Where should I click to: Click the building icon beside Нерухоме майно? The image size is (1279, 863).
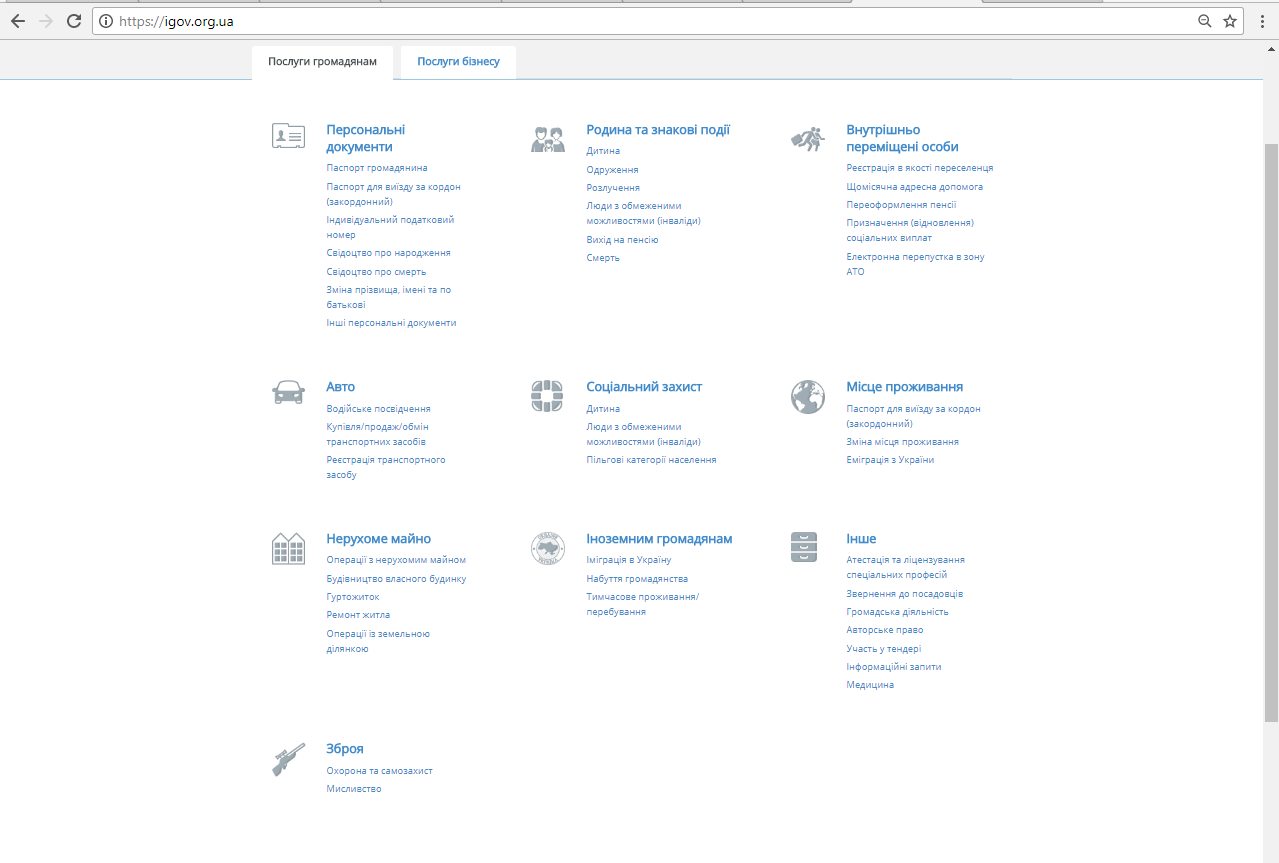(288, 548)
